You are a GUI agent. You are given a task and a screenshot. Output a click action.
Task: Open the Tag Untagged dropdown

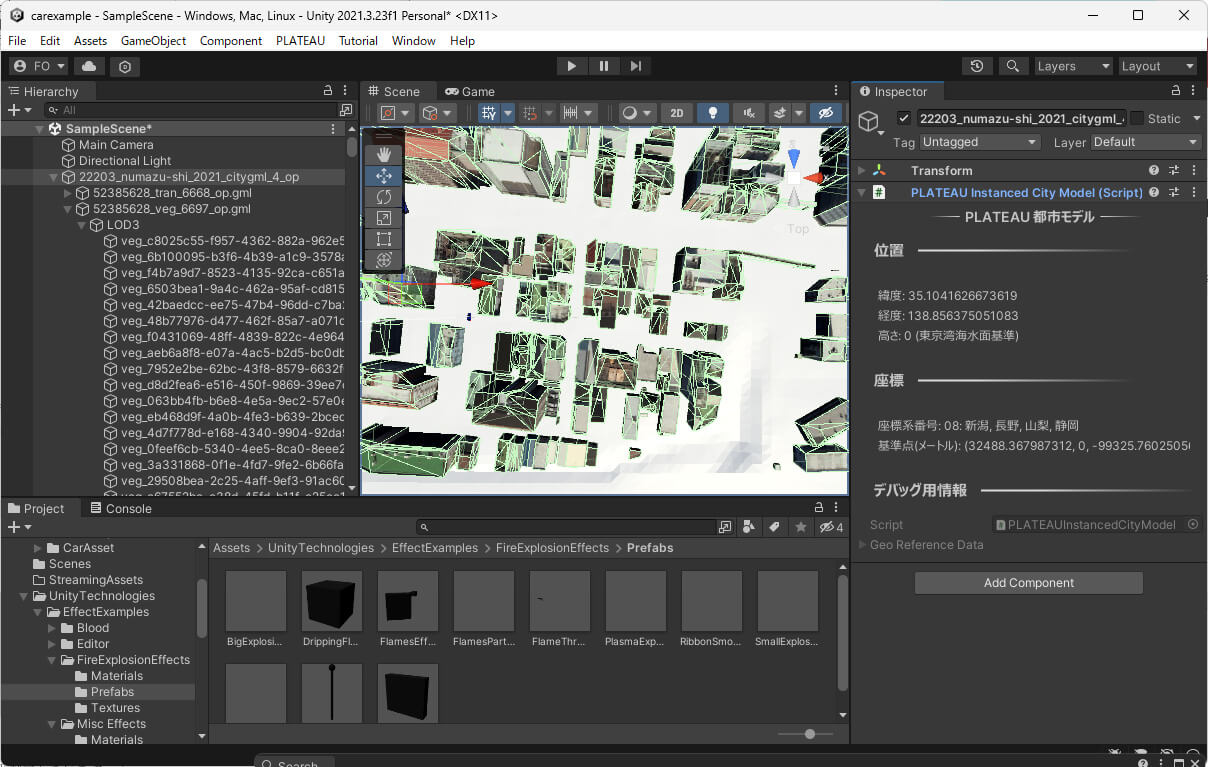point(980,142)
